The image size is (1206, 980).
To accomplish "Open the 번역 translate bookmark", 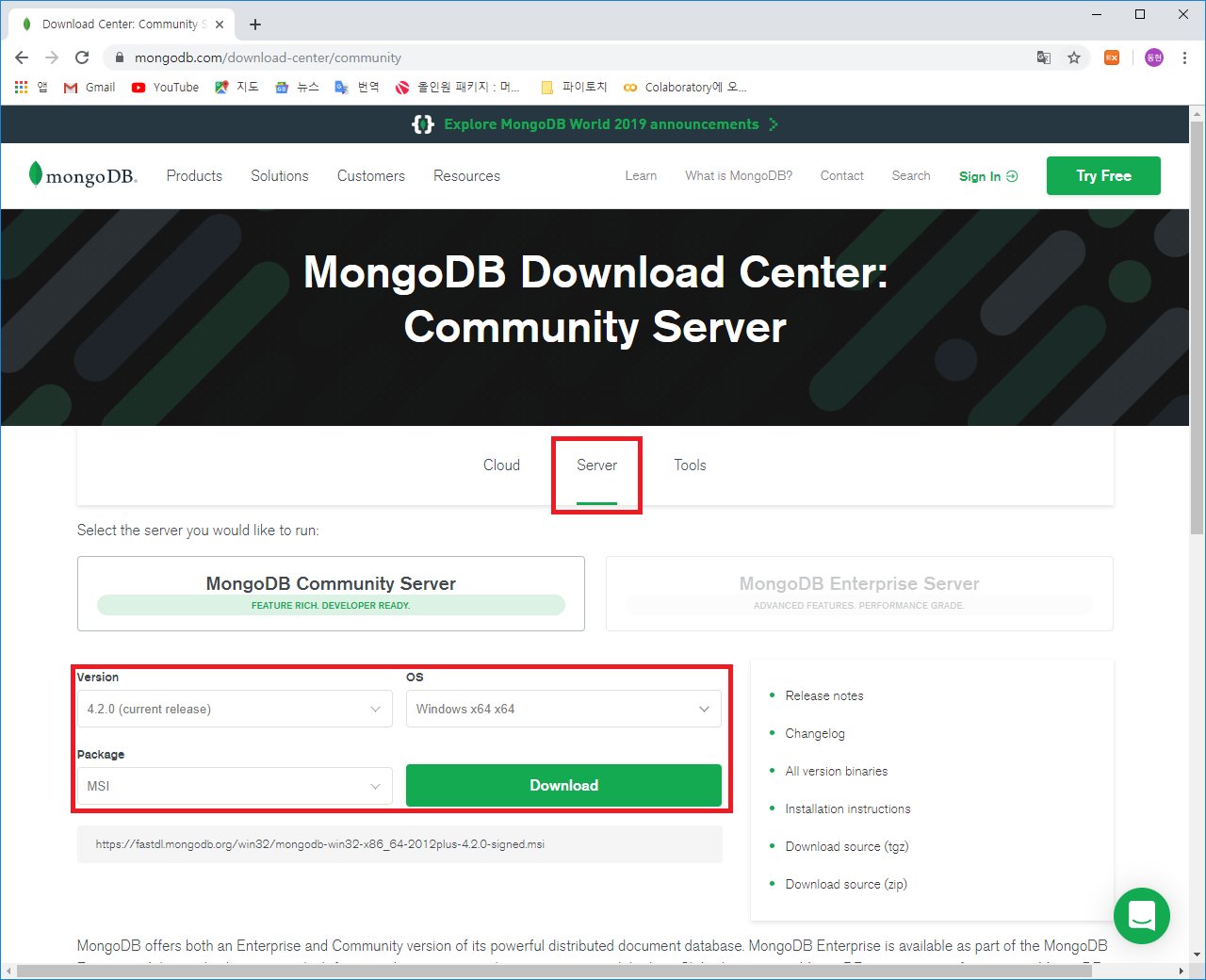I will click(x=357, y=87).
